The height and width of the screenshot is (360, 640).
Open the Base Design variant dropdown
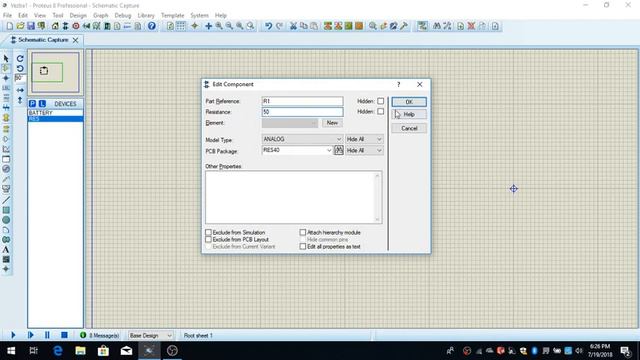click(151, 336)
